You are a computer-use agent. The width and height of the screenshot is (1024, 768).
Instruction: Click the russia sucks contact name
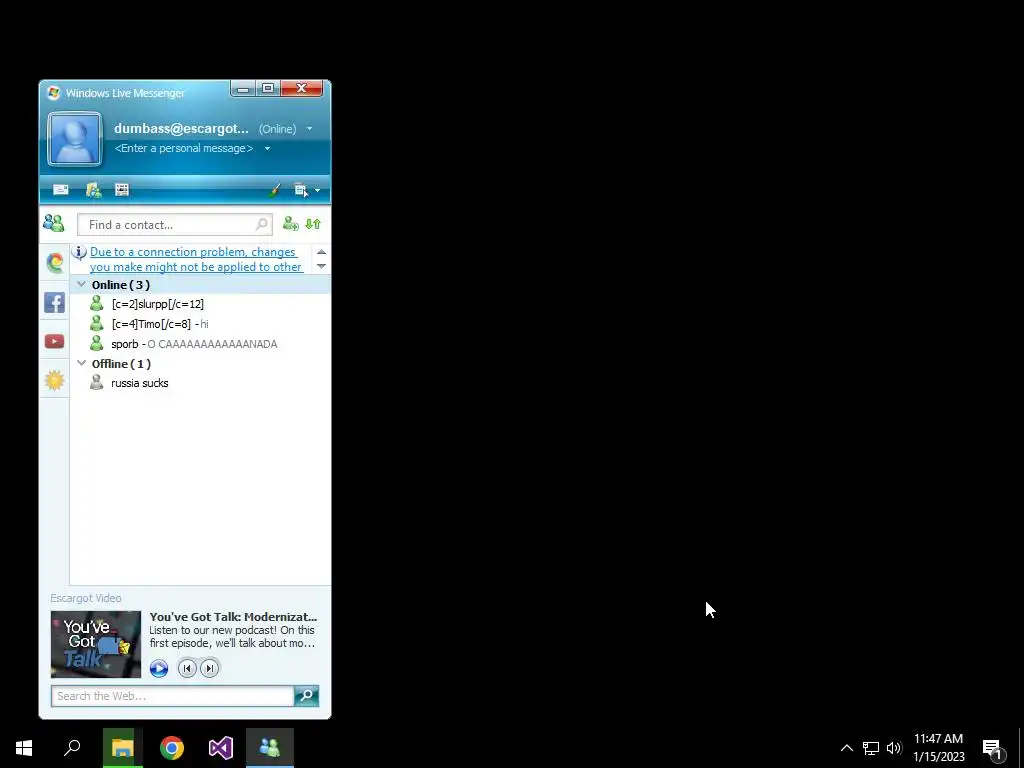(x=140, y=383)
